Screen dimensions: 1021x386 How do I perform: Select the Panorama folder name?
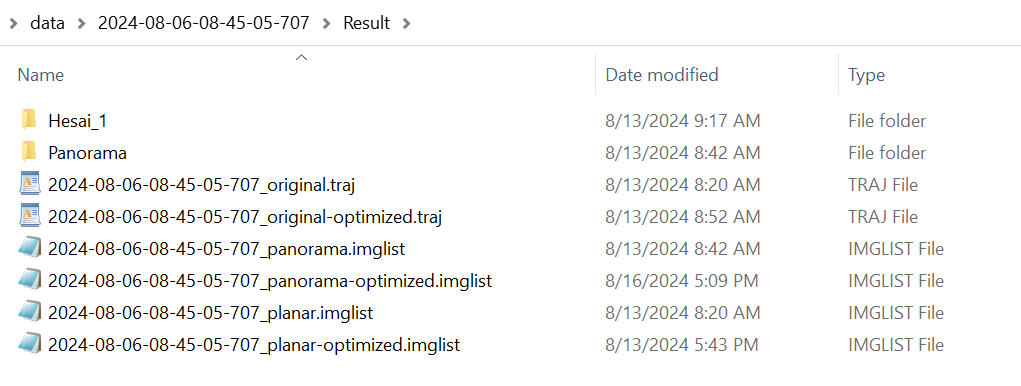[87, 153]
